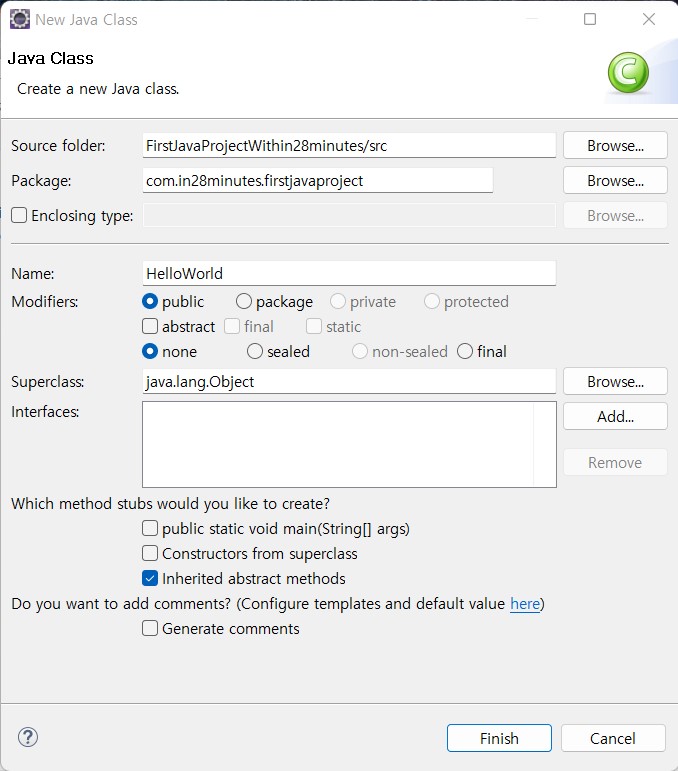The image size is (678, 771).
Task: Click the help question mark icon
Action: 28,738
